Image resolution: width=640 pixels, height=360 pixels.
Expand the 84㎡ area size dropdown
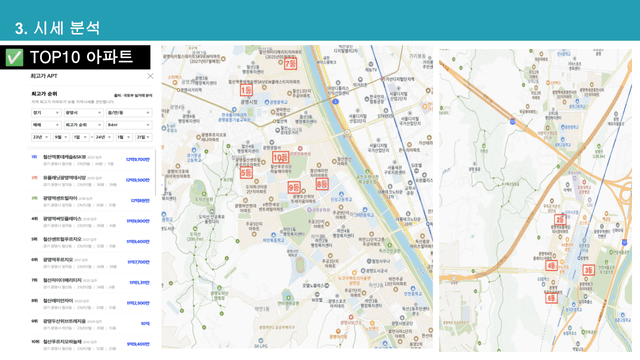[129, 125]
